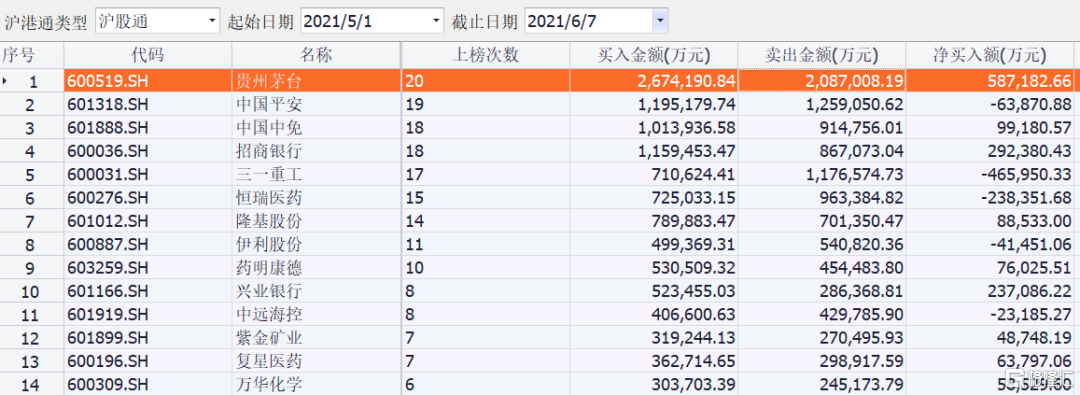The height and width of the screenshot is (395, 1080).
Task: Expand the 起始日期 date dropdown
Action: [436, 21]
